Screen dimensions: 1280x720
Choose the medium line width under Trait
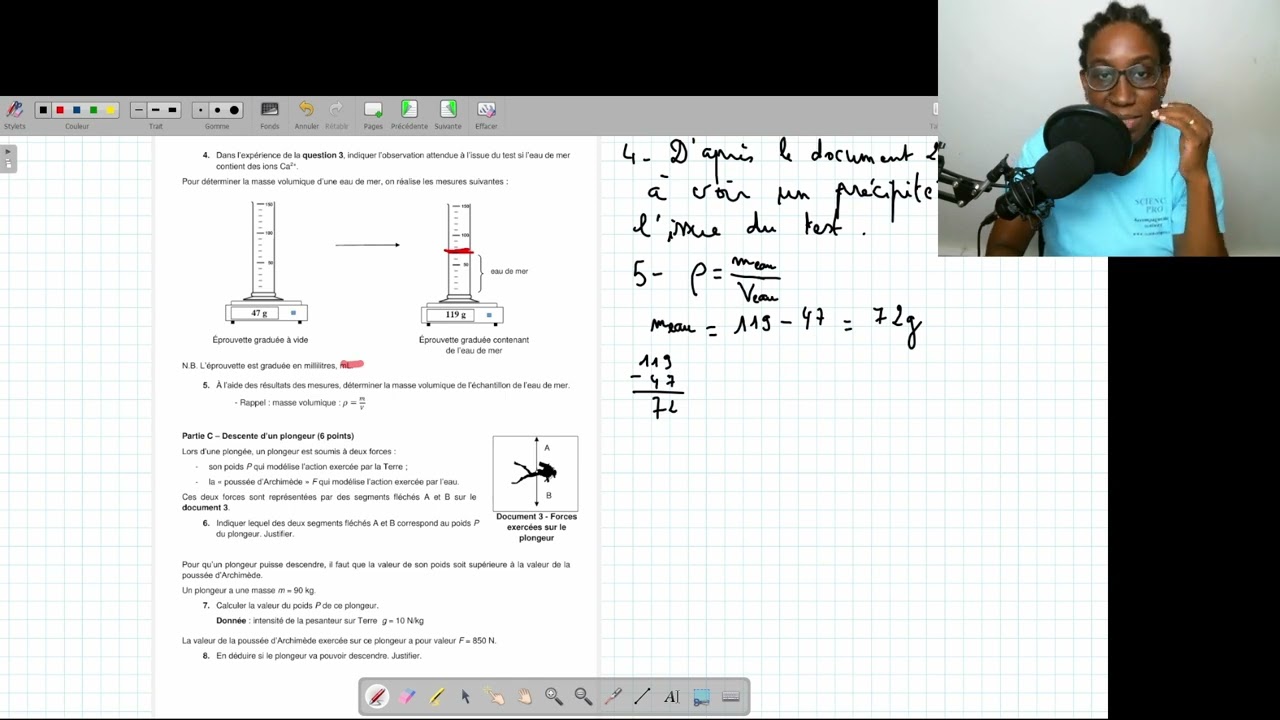[156, 110]
